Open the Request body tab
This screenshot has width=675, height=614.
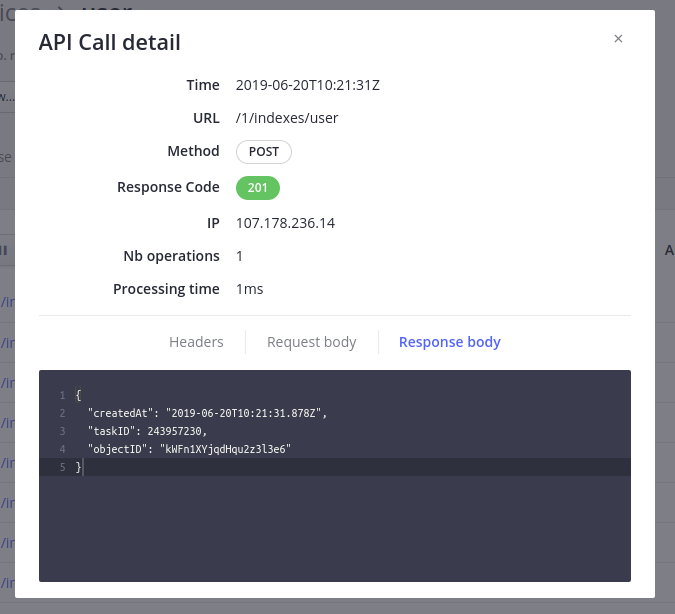click(311, 342)
